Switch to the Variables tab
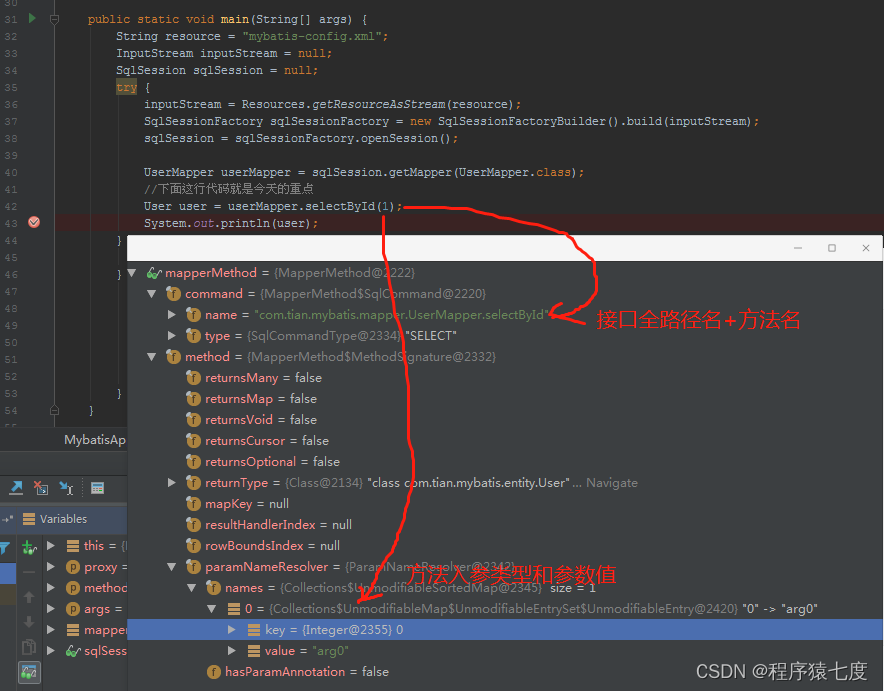 [x=62, y=519]
